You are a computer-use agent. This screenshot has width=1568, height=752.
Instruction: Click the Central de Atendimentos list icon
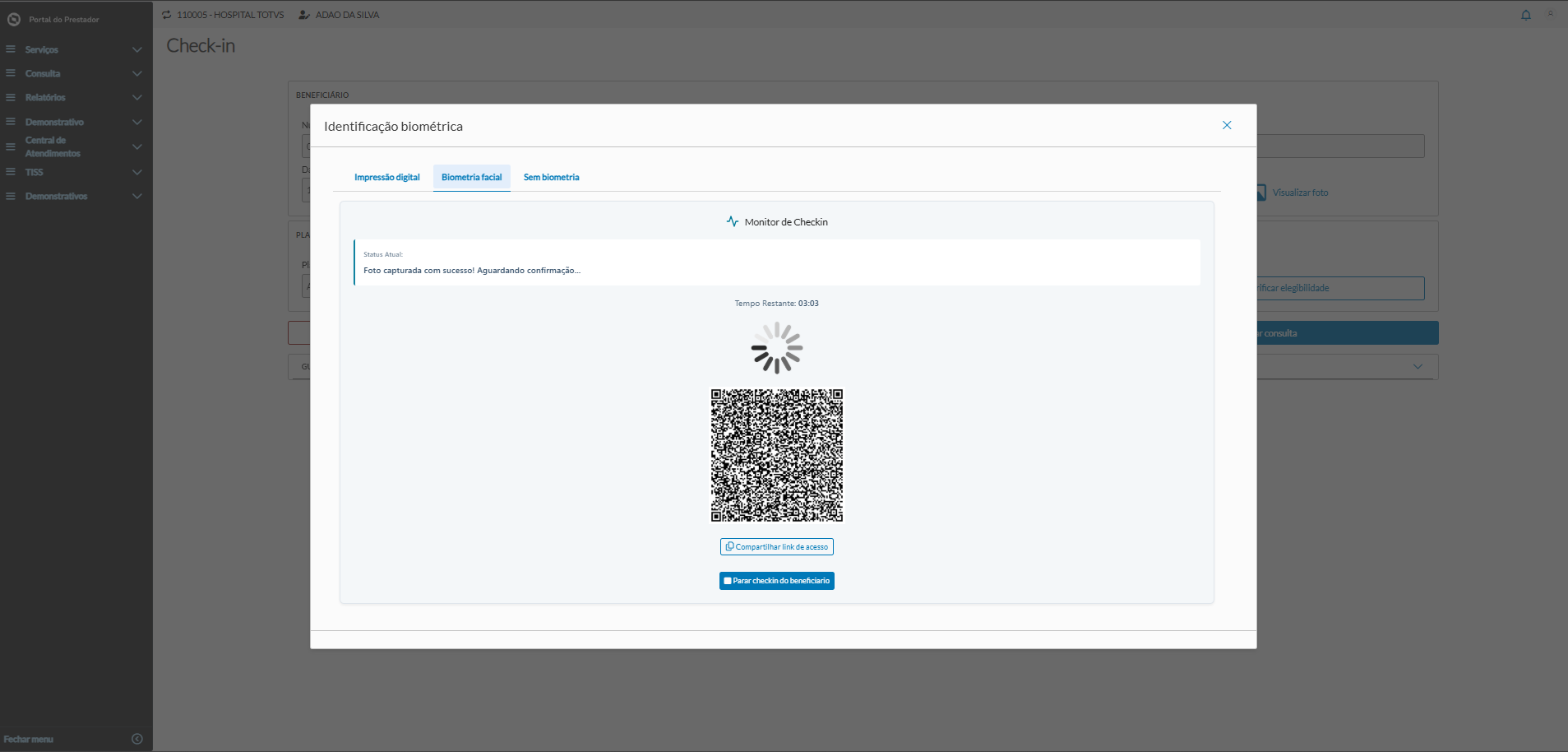[x=11, y=146]
